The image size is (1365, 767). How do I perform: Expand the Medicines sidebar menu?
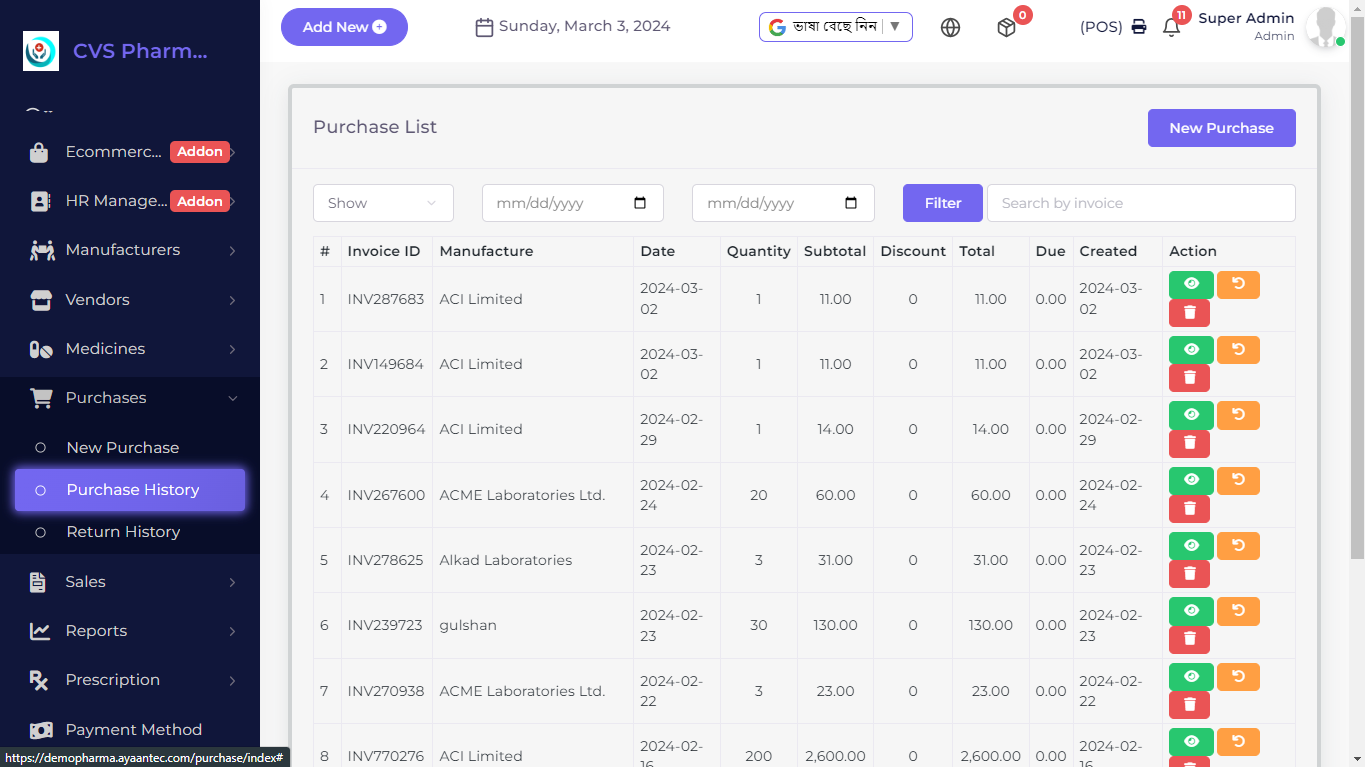point(130,349)
